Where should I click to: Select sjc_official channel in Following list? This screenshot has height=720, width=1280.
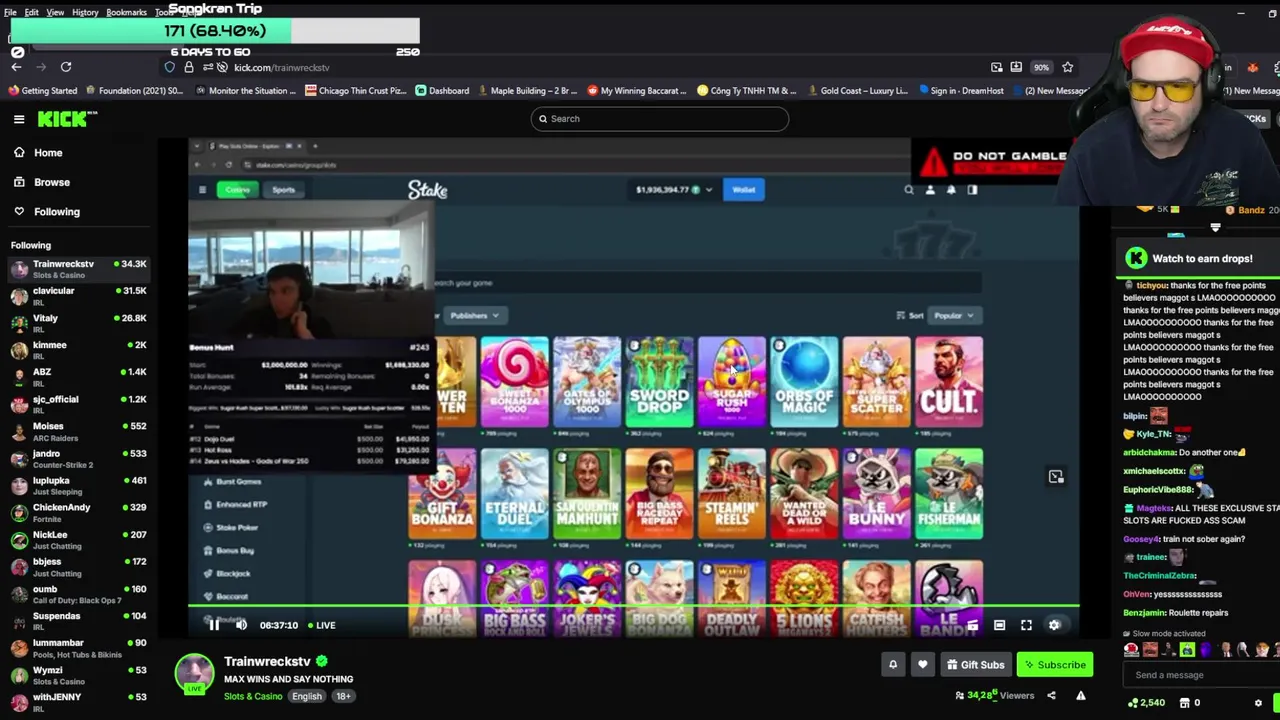(78, 404)
